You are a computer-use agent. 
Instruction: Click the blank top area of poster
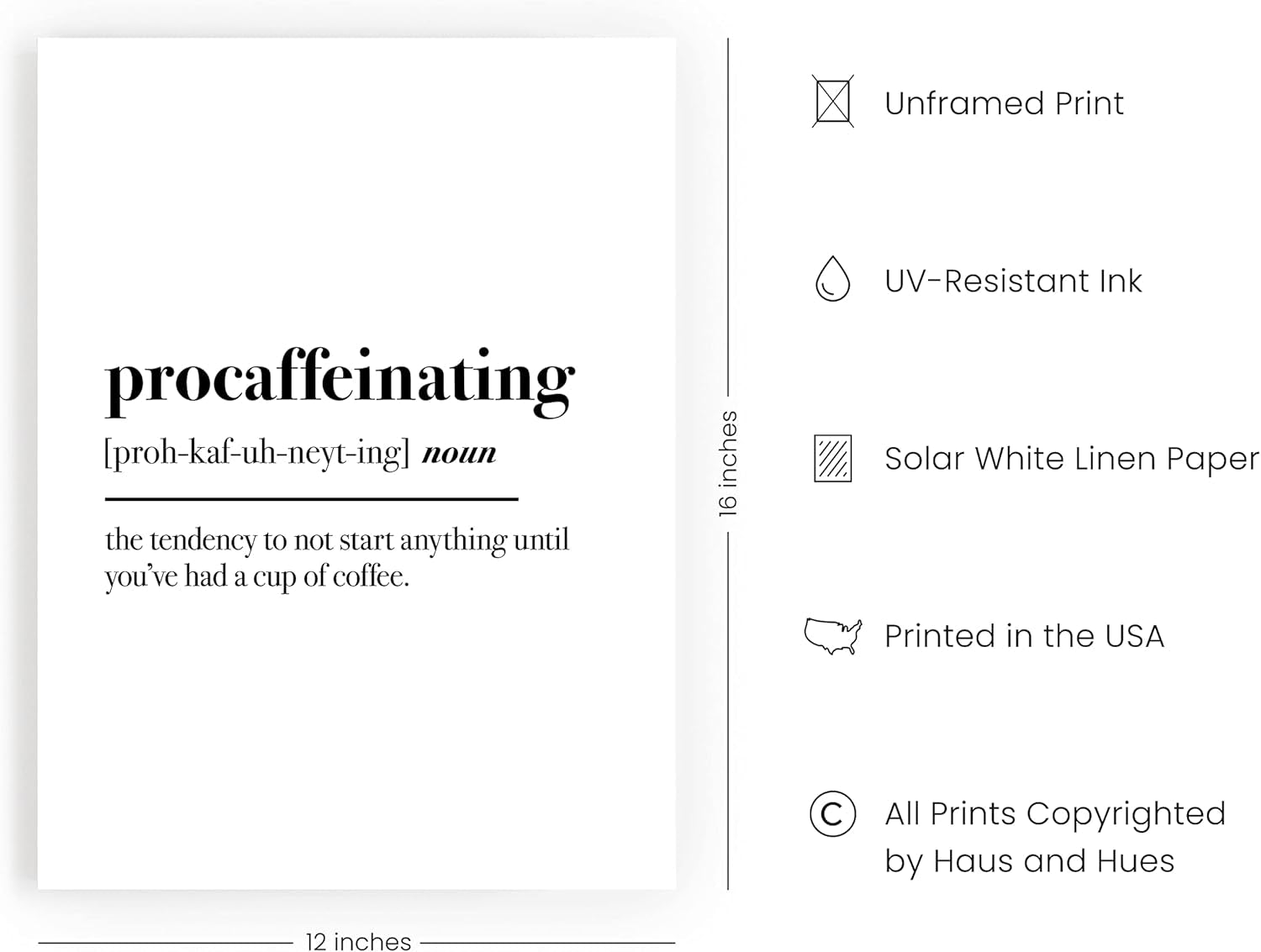pos(356,168)
